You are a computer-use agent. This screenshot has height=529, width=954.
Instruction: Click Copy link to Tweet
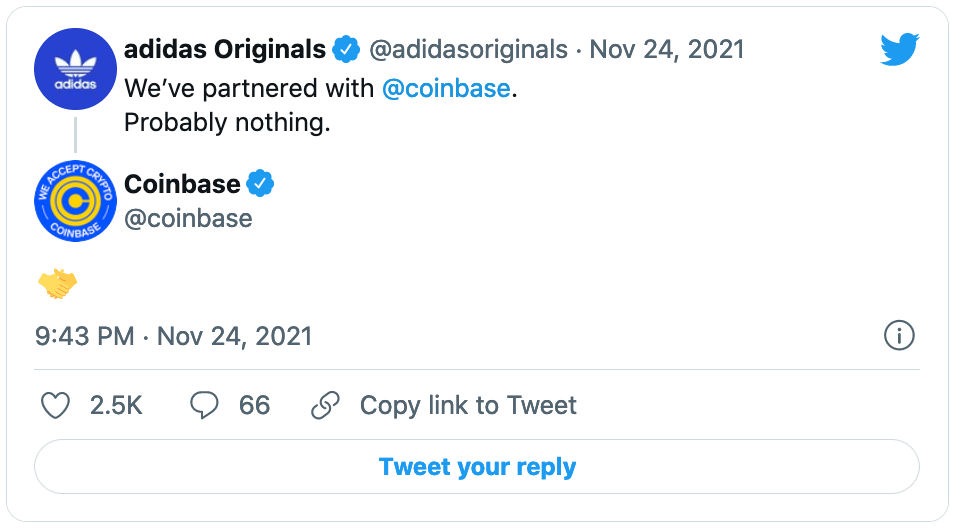(x=468, y=405)
